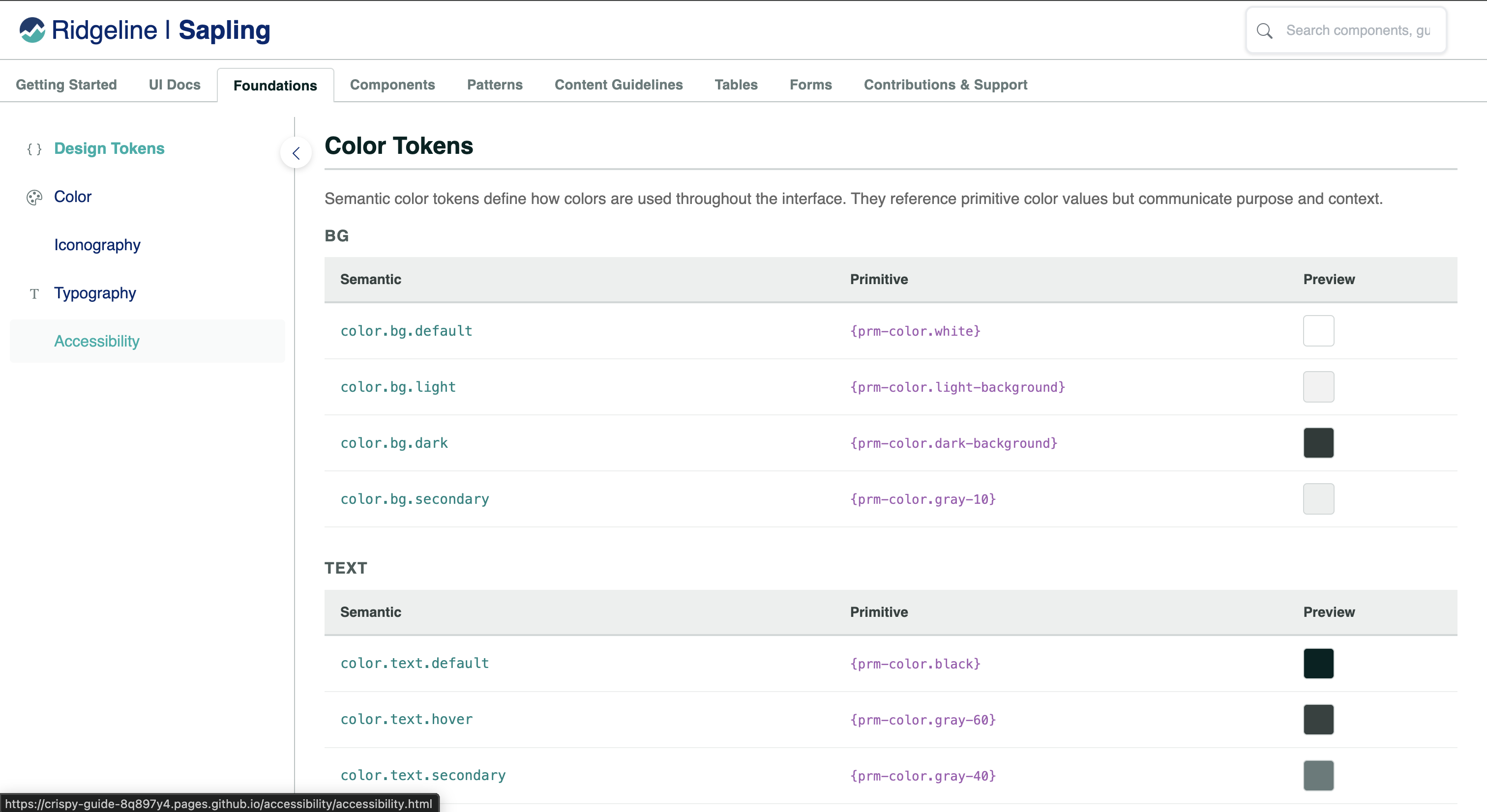Image resolution: width=1487 pixels, height=812 pixels.
Task: Click the color.bg.dark preview swatch
Action: point(1318,443)
